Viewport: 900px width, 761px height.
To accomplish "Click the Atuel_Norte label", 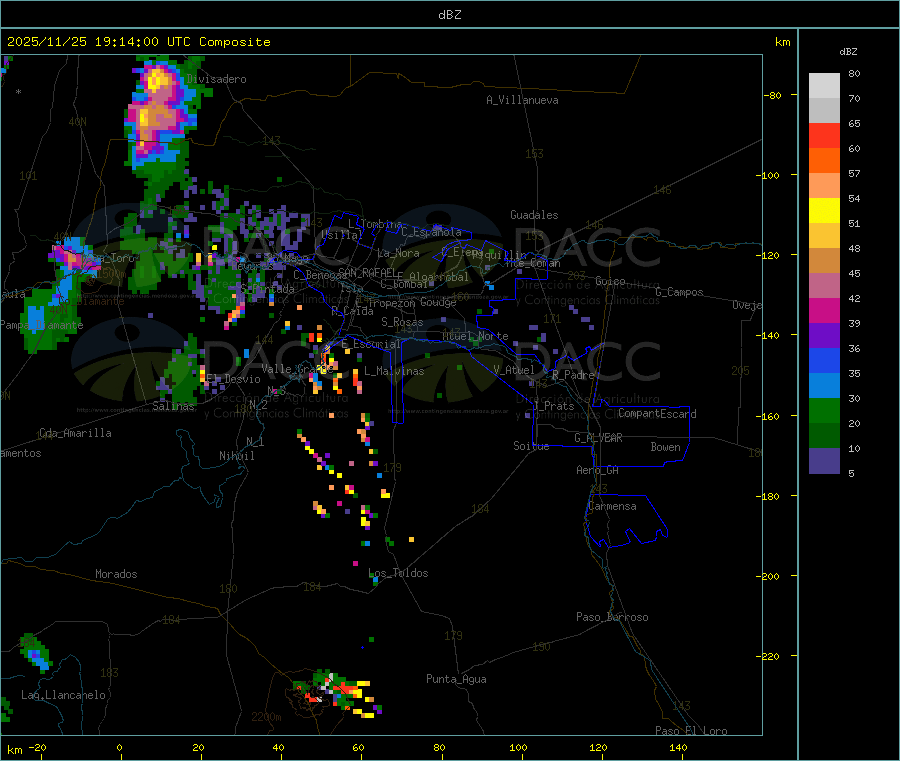I will pyautogui.click(x=475, y=336).
